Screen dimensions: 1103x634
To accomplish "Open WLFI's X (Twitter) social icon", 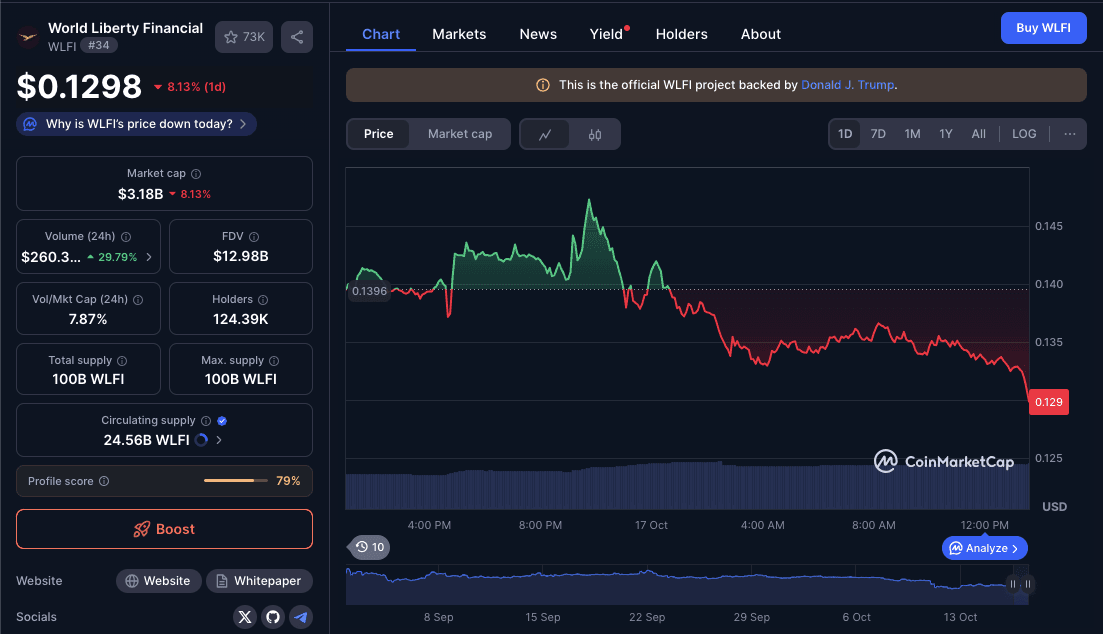I will [x=245, y=617].
